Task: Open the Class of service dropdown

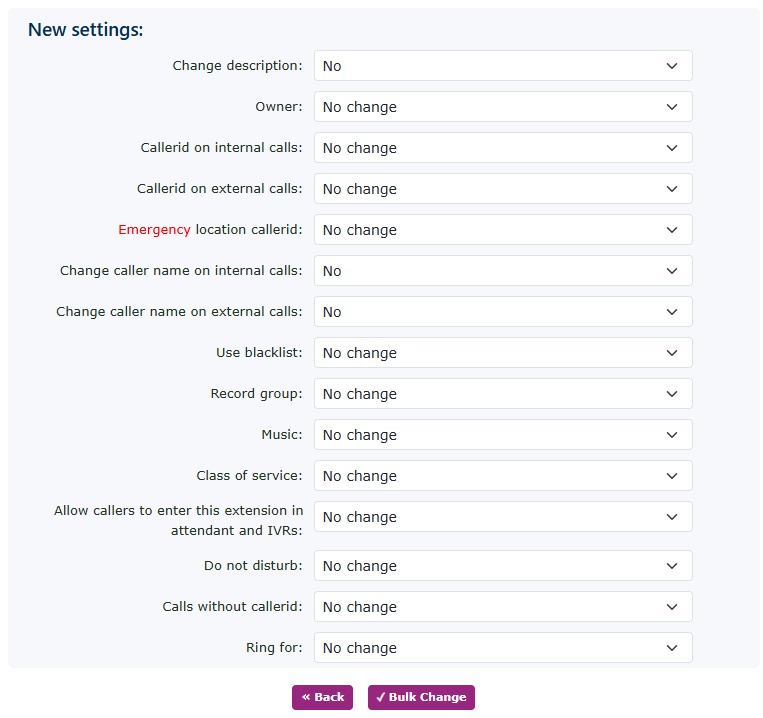Action: point(502,476)
